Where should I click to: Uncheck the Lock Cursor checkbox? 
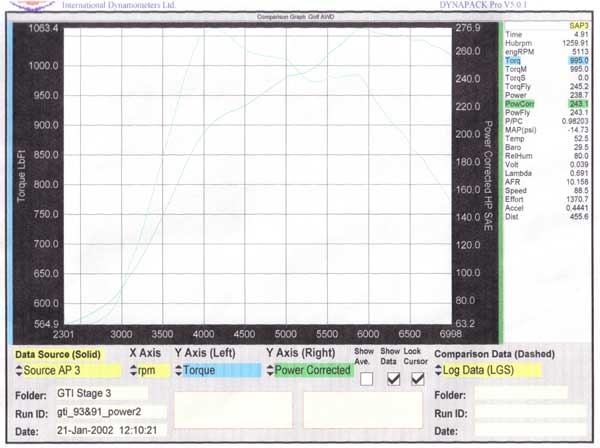point(417,379)
